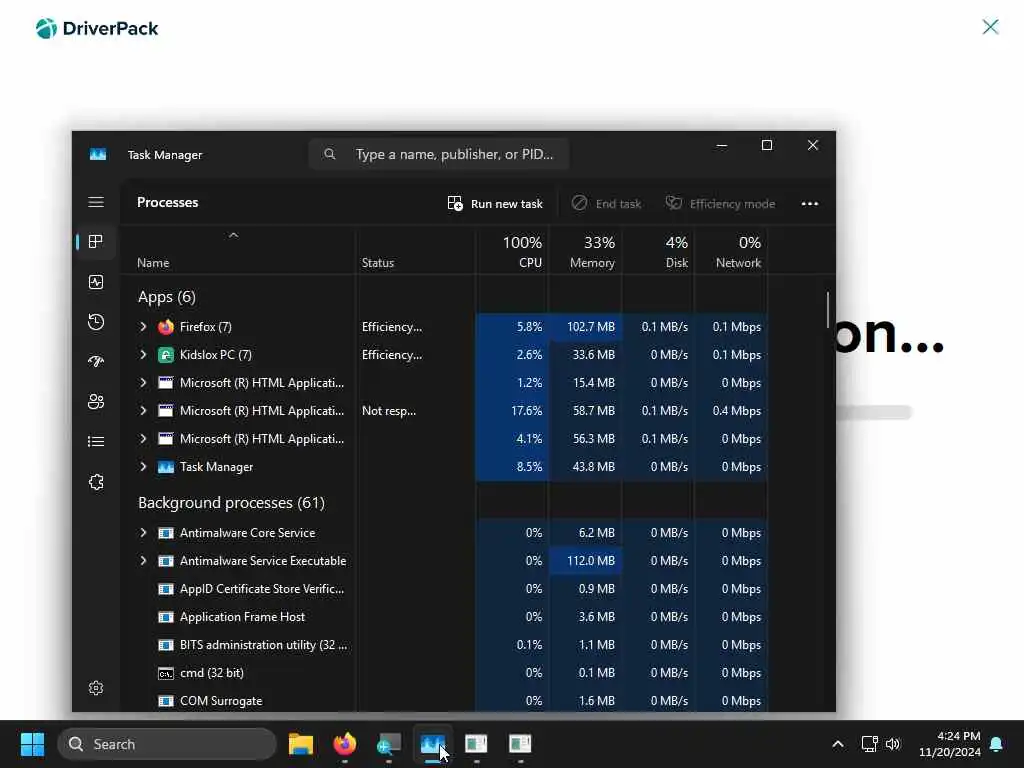Viewport: 1024px width, 768px height.
Task: Open the Performance sidebar icon
Action: point(96,282)
